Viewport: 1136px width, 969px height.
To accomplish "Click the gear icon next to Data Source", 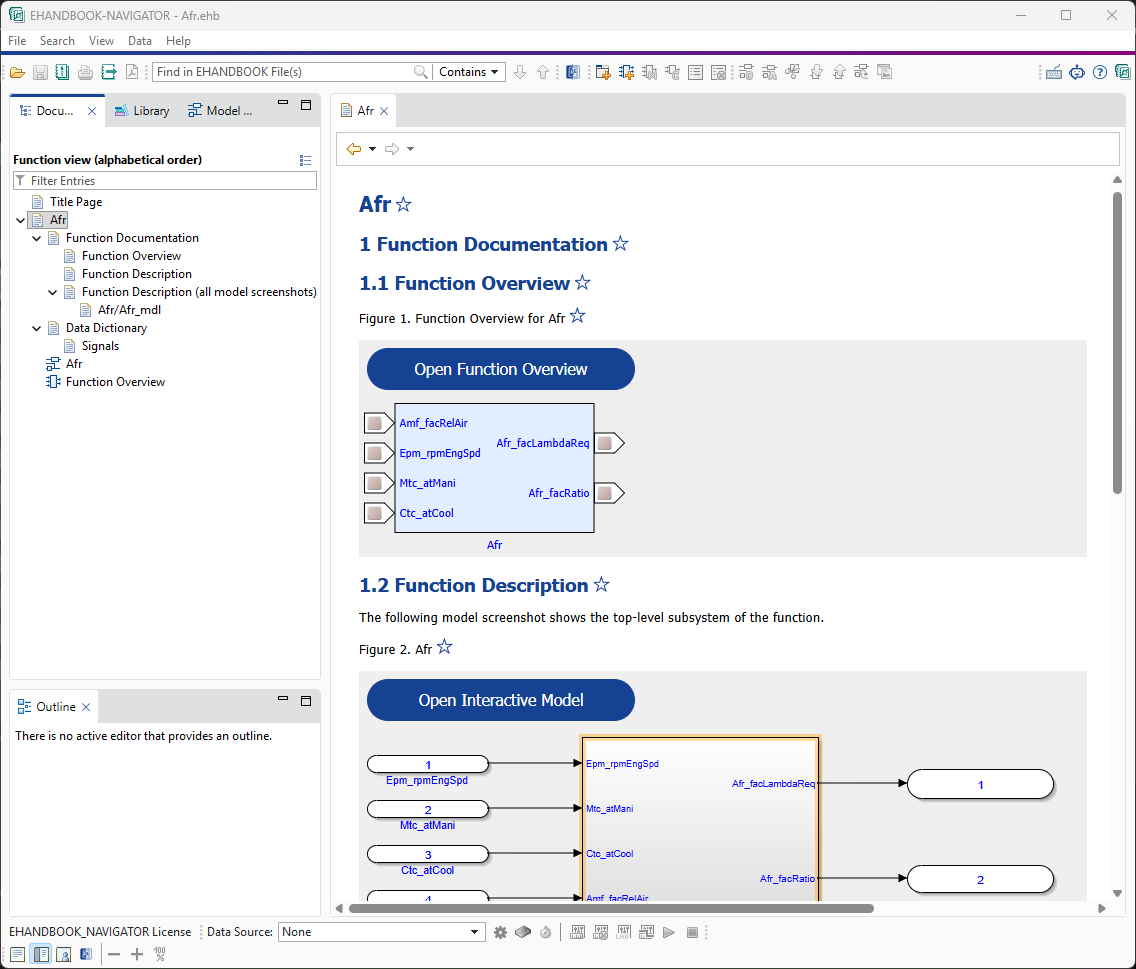I will [x=501, y=933].
